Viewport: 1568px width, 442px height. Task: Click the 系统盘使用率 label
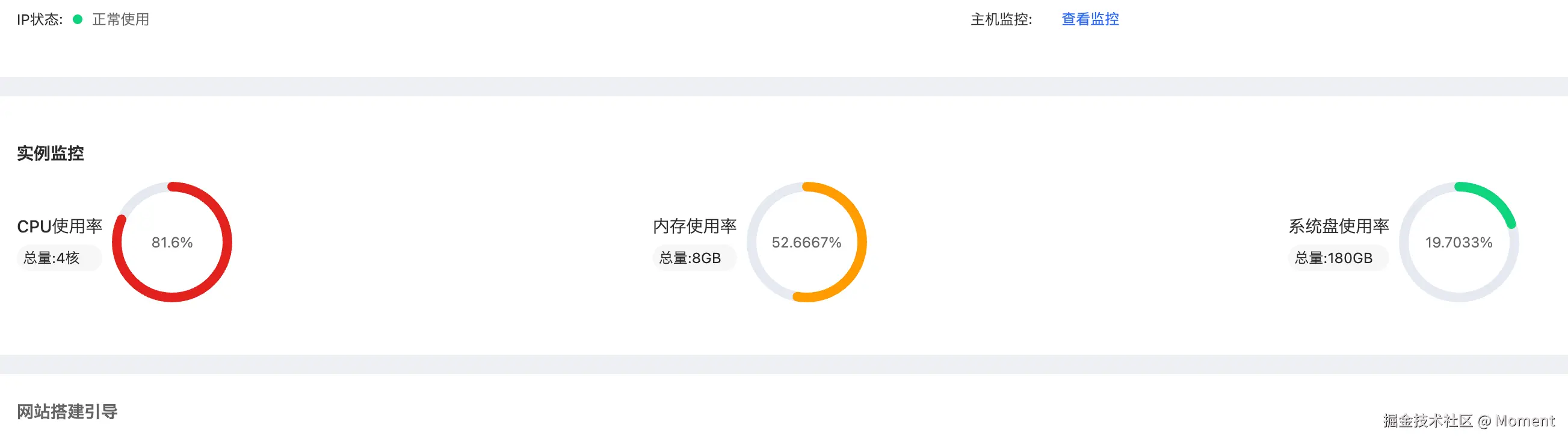tap(1339, 226)
